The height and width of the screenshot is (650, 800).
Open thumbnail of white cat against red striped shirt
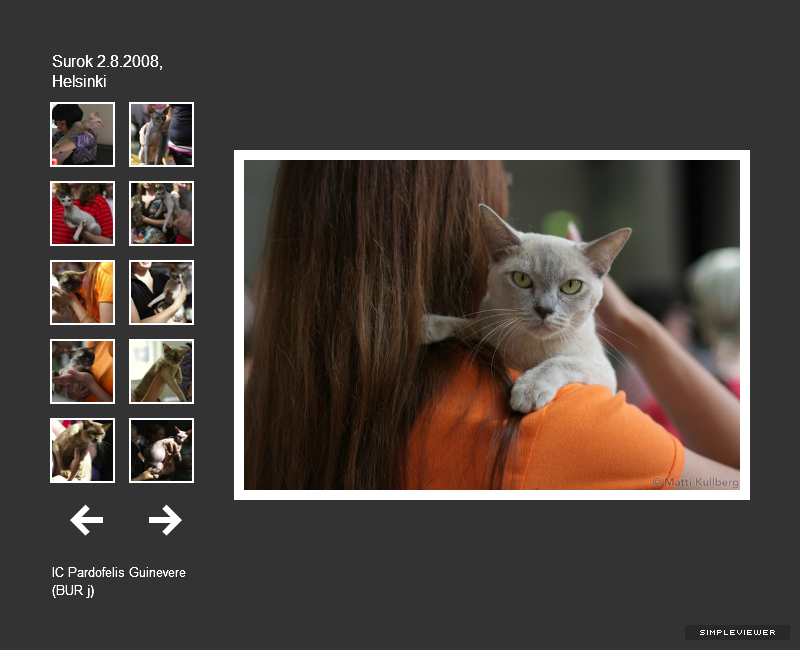(83, 213)
